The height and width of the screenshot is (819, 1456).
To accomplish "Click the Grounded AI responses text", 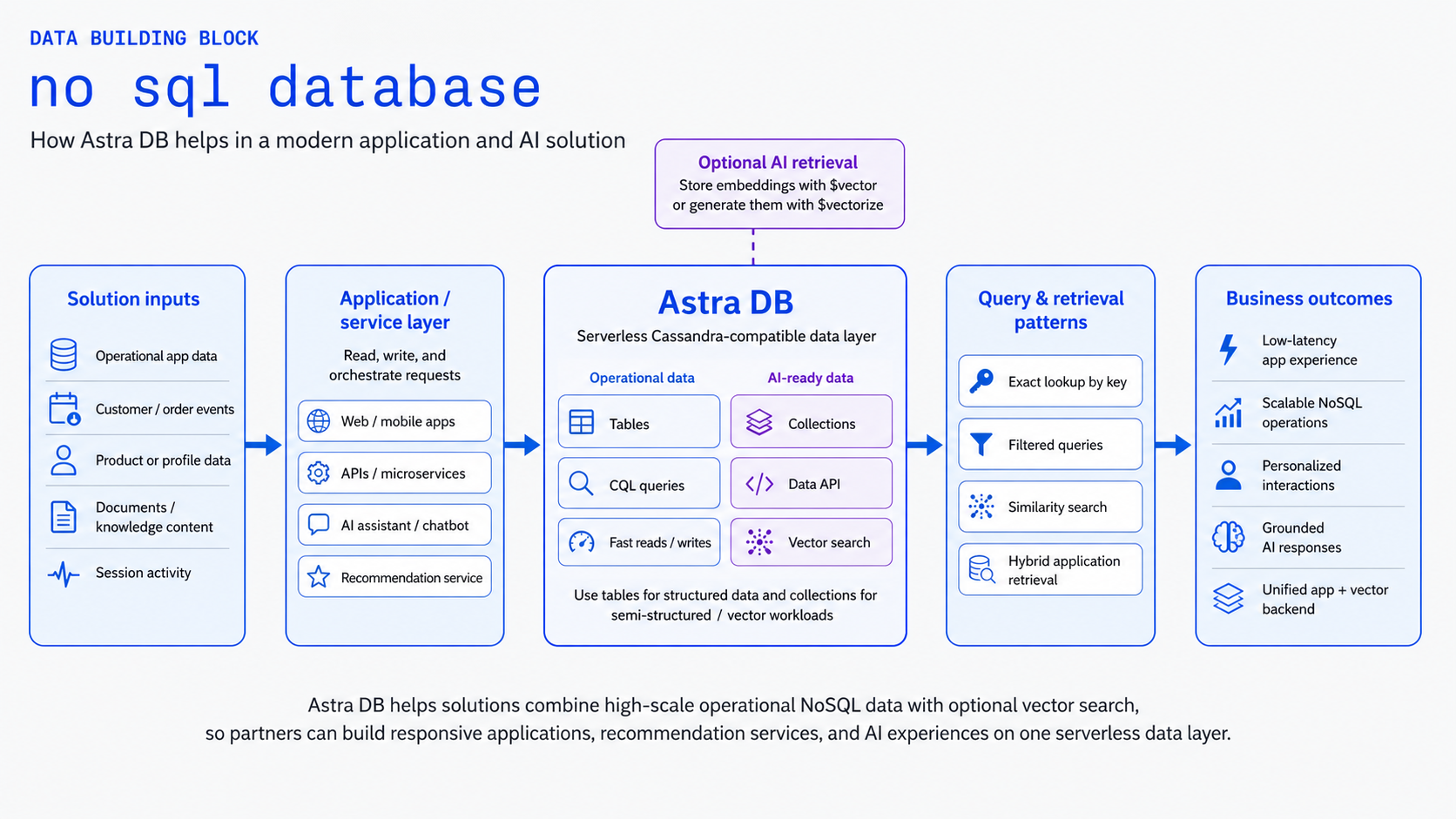I will pyautogui.click(x=1302, y=538).
